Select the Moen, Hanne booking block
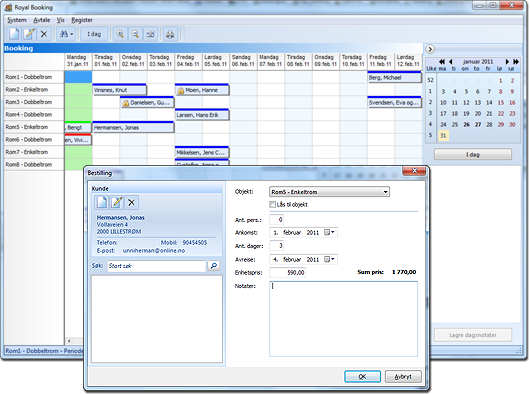 click(202, 90)
